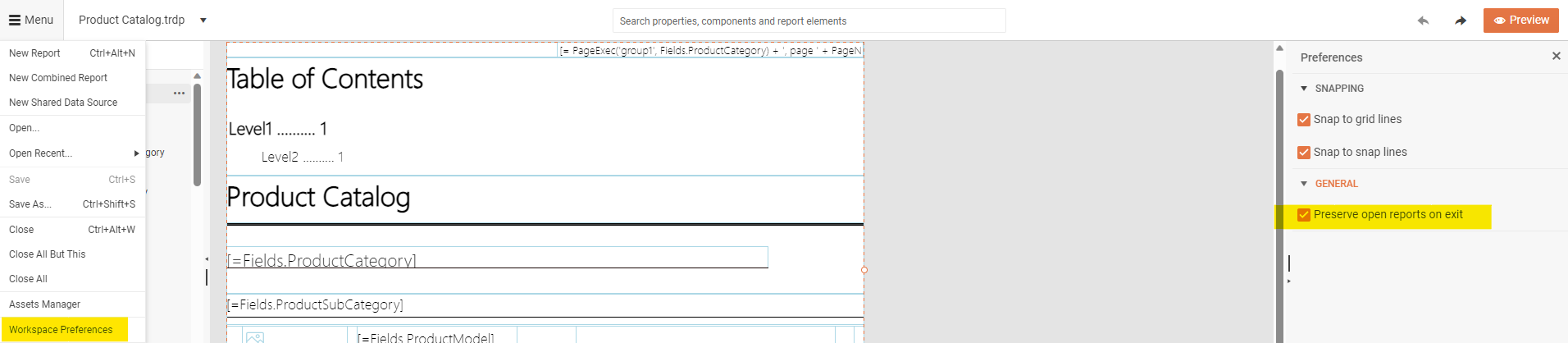Click the orange Preview button
Screen dimensions: 1568x343
pyautogui.click(x=1520, y=20)
